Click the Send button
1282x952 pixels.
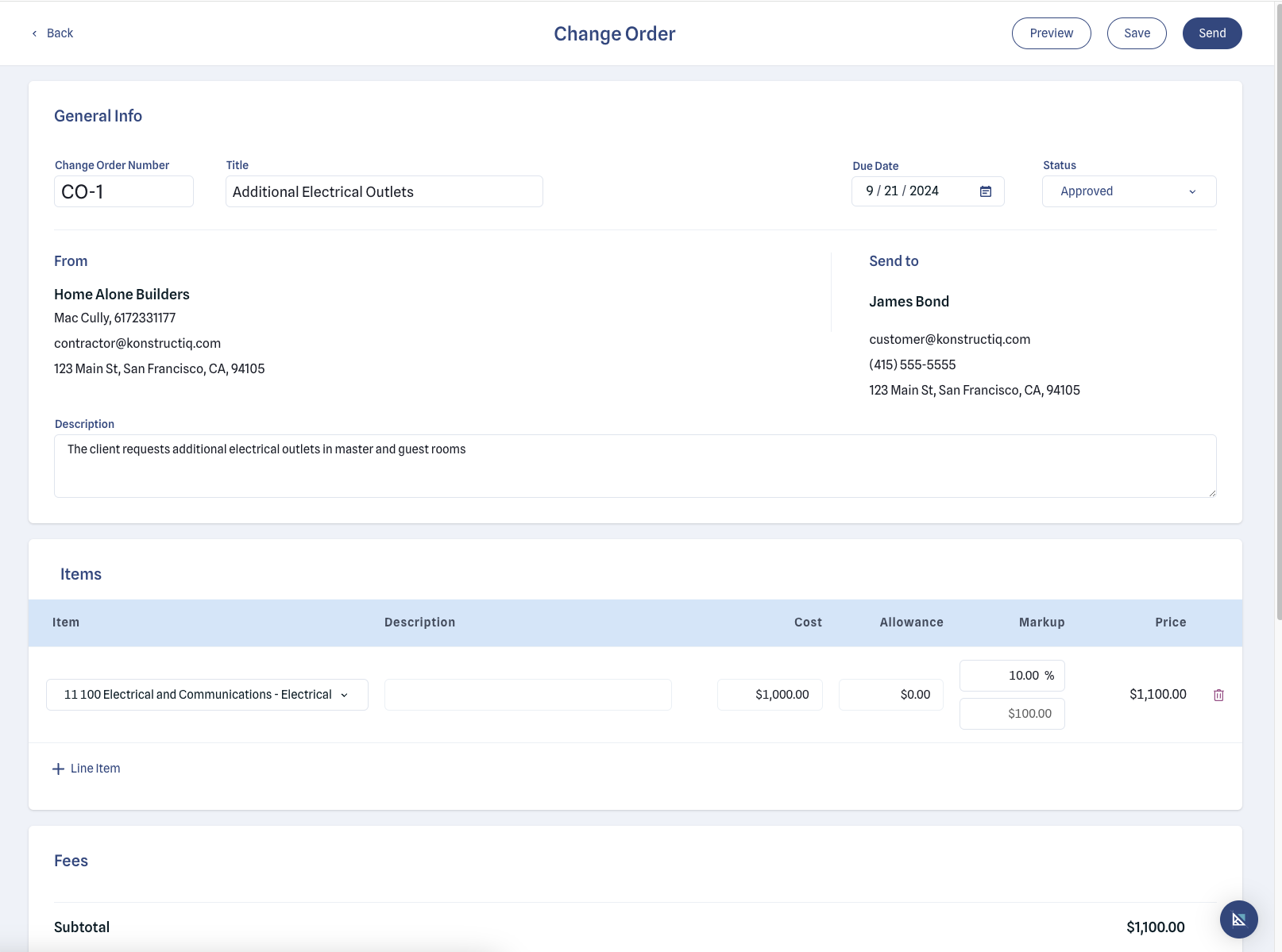(1211, 33)
